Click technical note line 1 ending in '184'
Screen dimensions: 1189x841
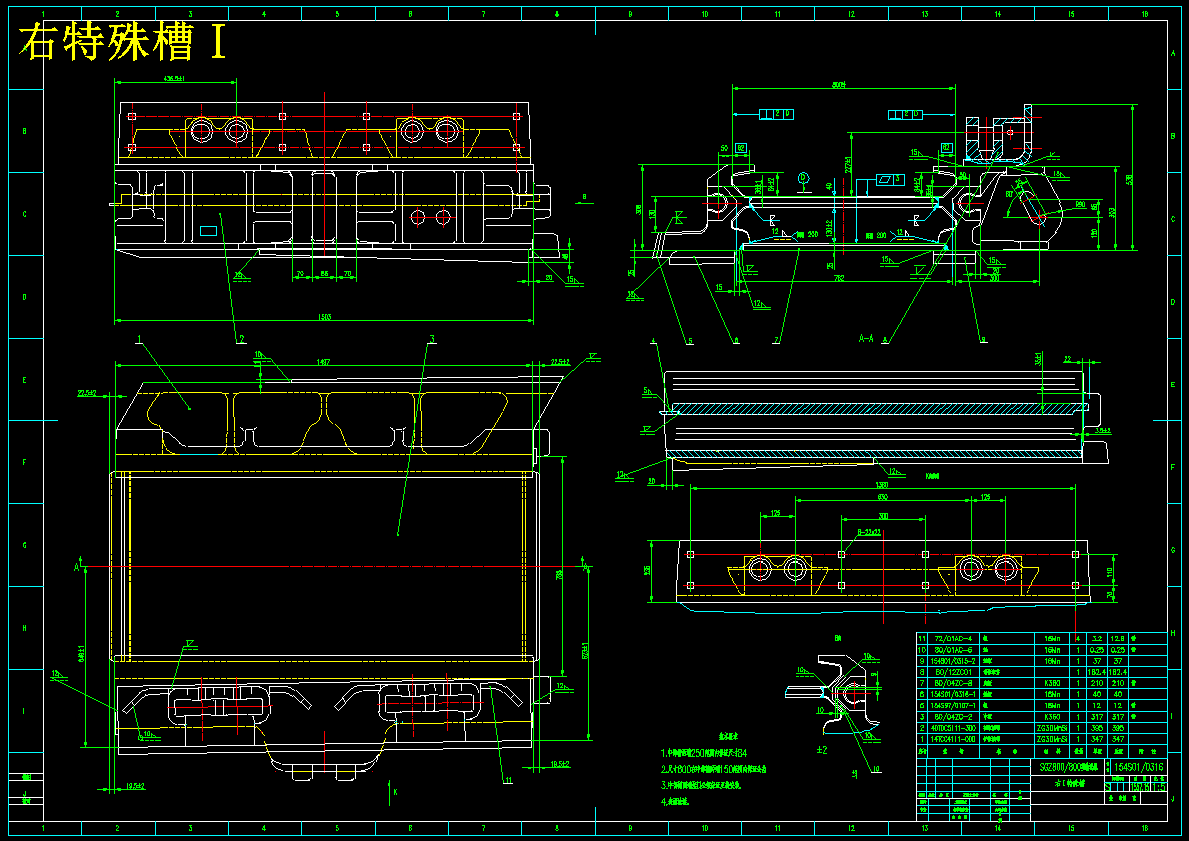704,754
